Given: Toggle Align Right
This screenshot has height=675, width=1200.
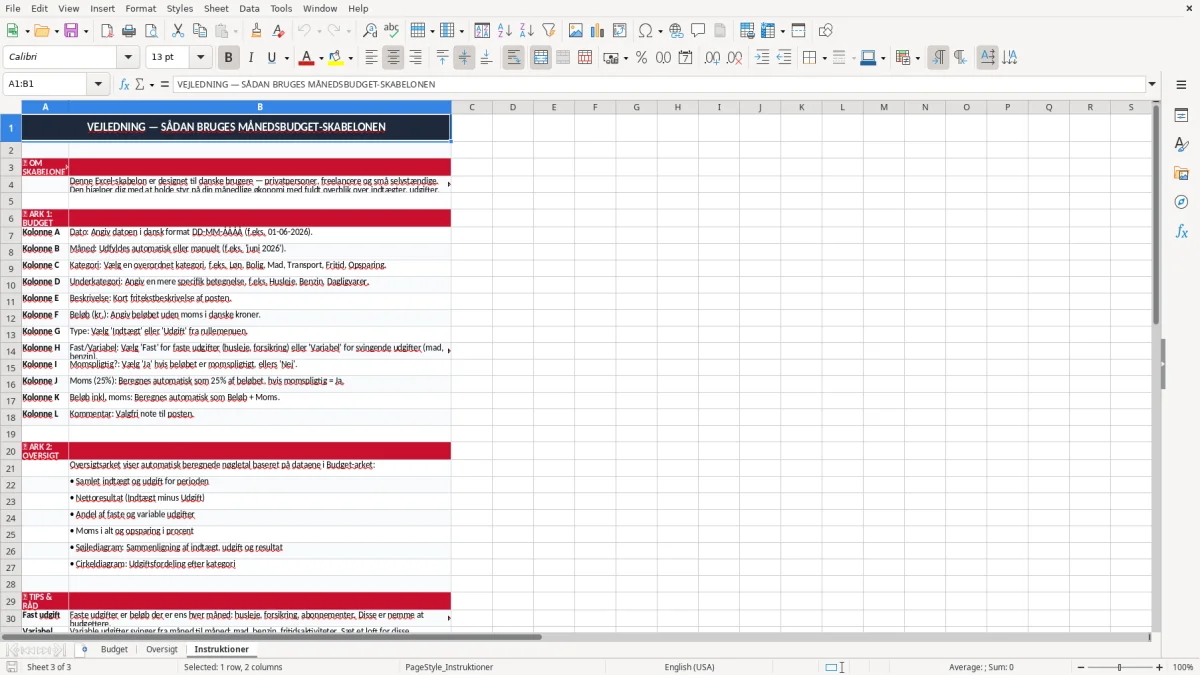Looking at the screenshot, I should [x=415, y=58].
